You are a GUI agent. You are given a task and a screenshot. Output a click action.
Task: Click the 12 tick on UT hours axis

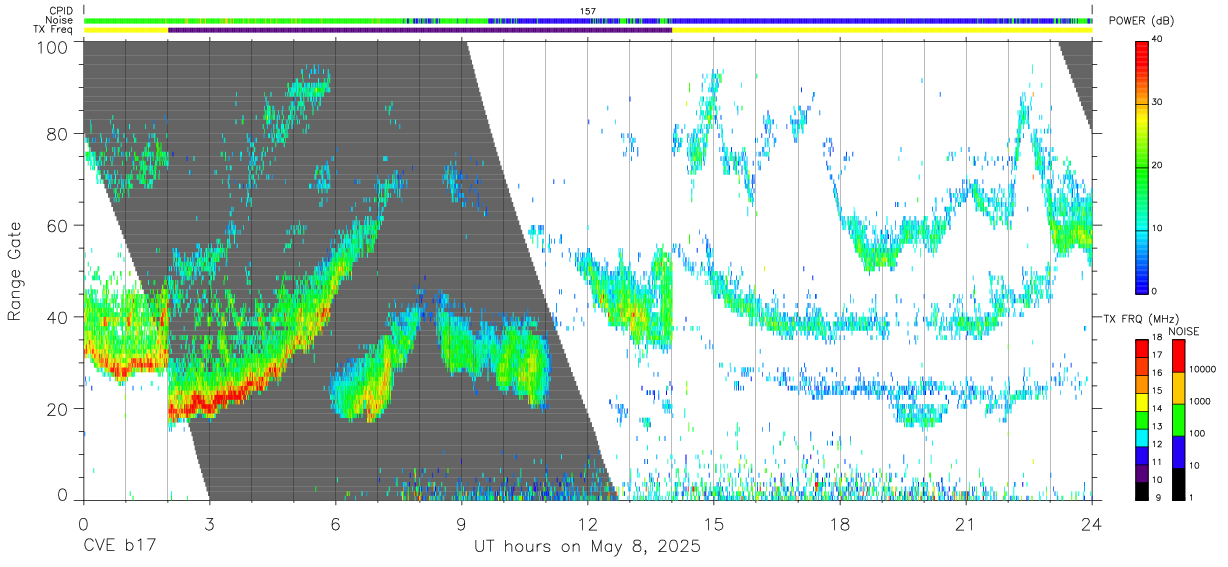click(x=588, y=525)
